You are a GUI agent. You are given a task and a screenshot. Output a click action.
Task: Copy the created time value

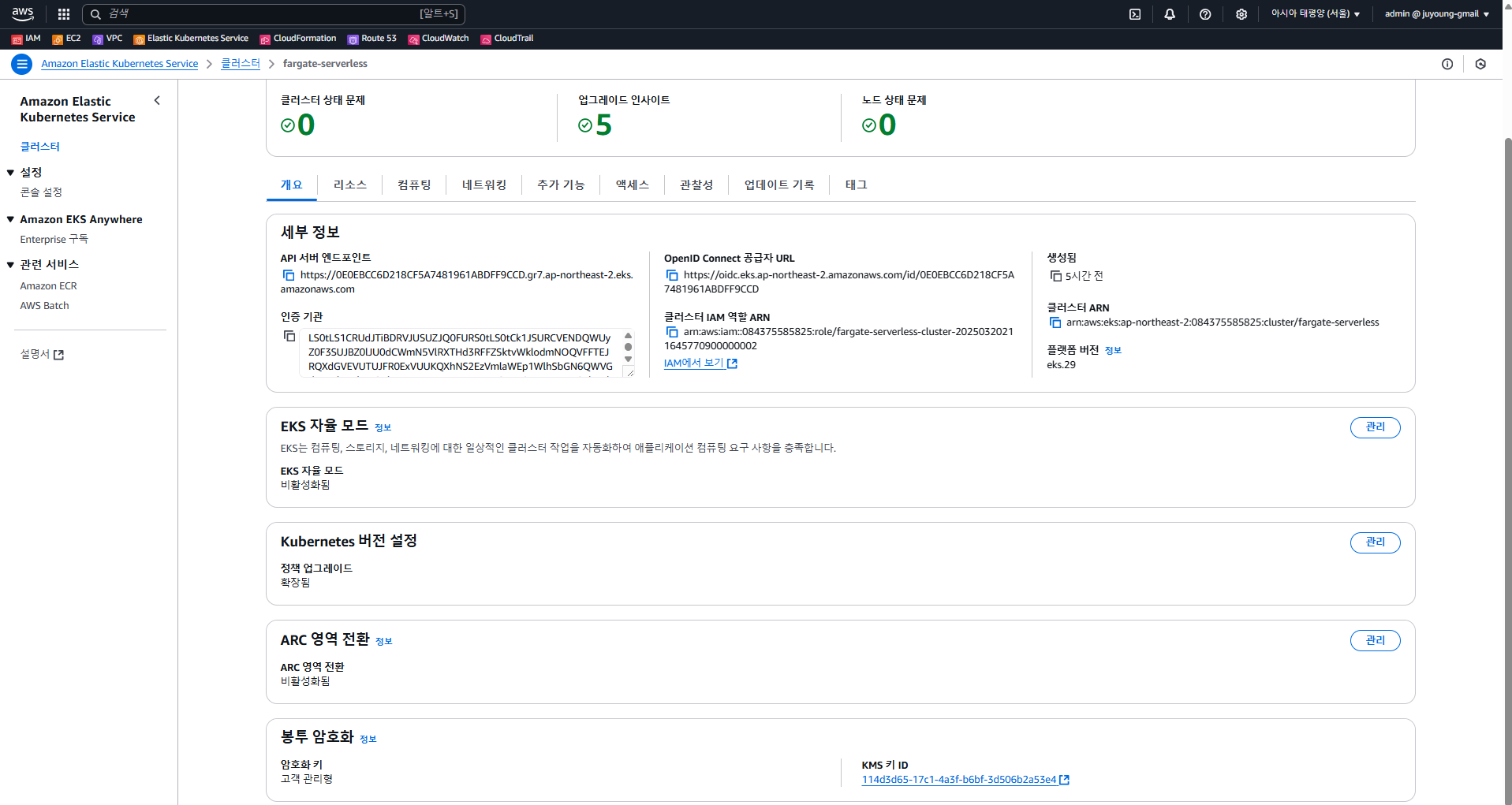[x=1055, y=276]
